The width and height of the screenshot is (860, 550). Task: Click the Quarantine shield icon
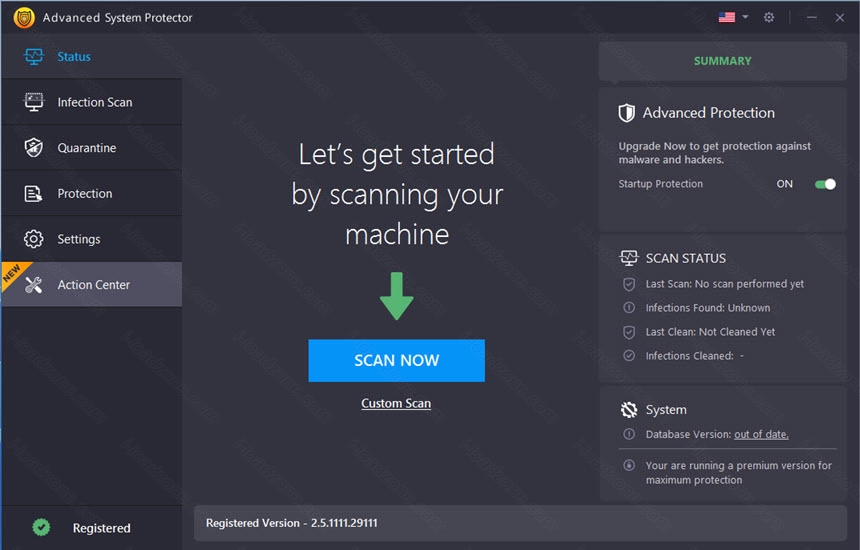pos(33,148)
